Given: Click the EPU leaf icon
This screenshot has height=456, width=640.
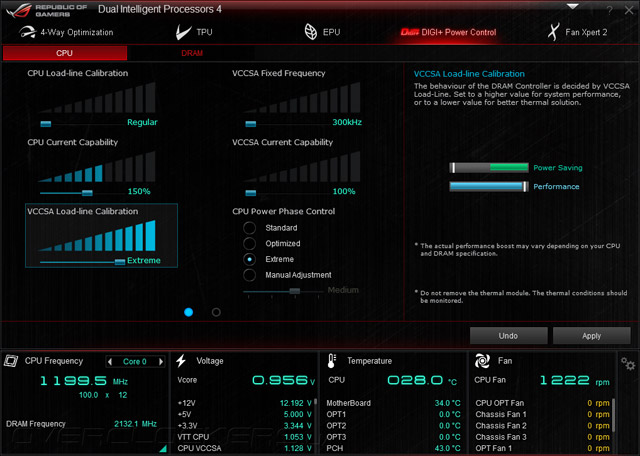Looking at the screenshot, I should (x=311, y=32).
